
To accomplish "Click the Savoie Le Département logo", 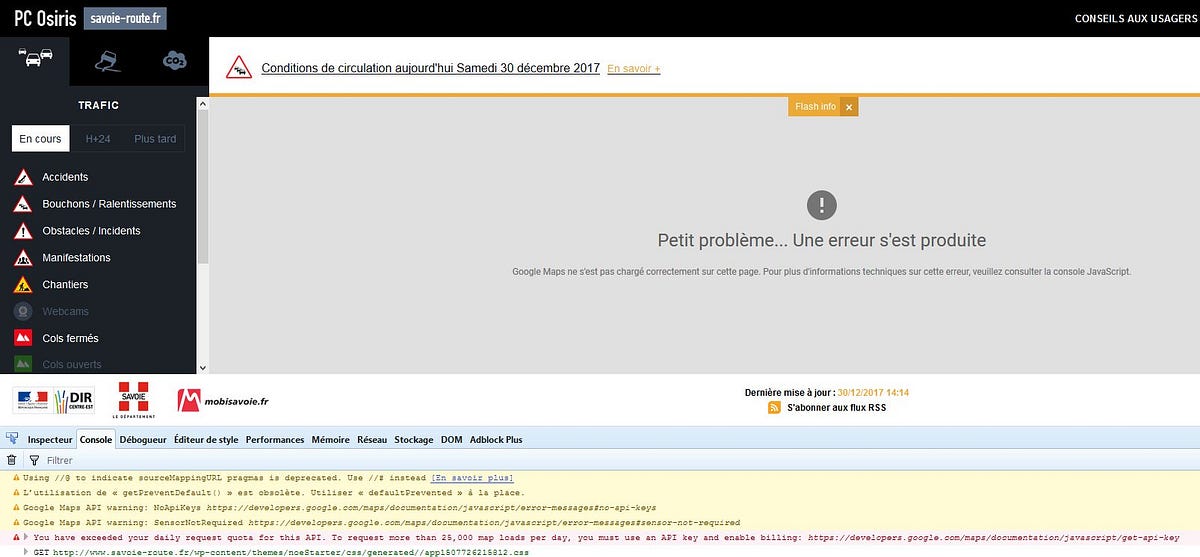I will tap(133, 400).
